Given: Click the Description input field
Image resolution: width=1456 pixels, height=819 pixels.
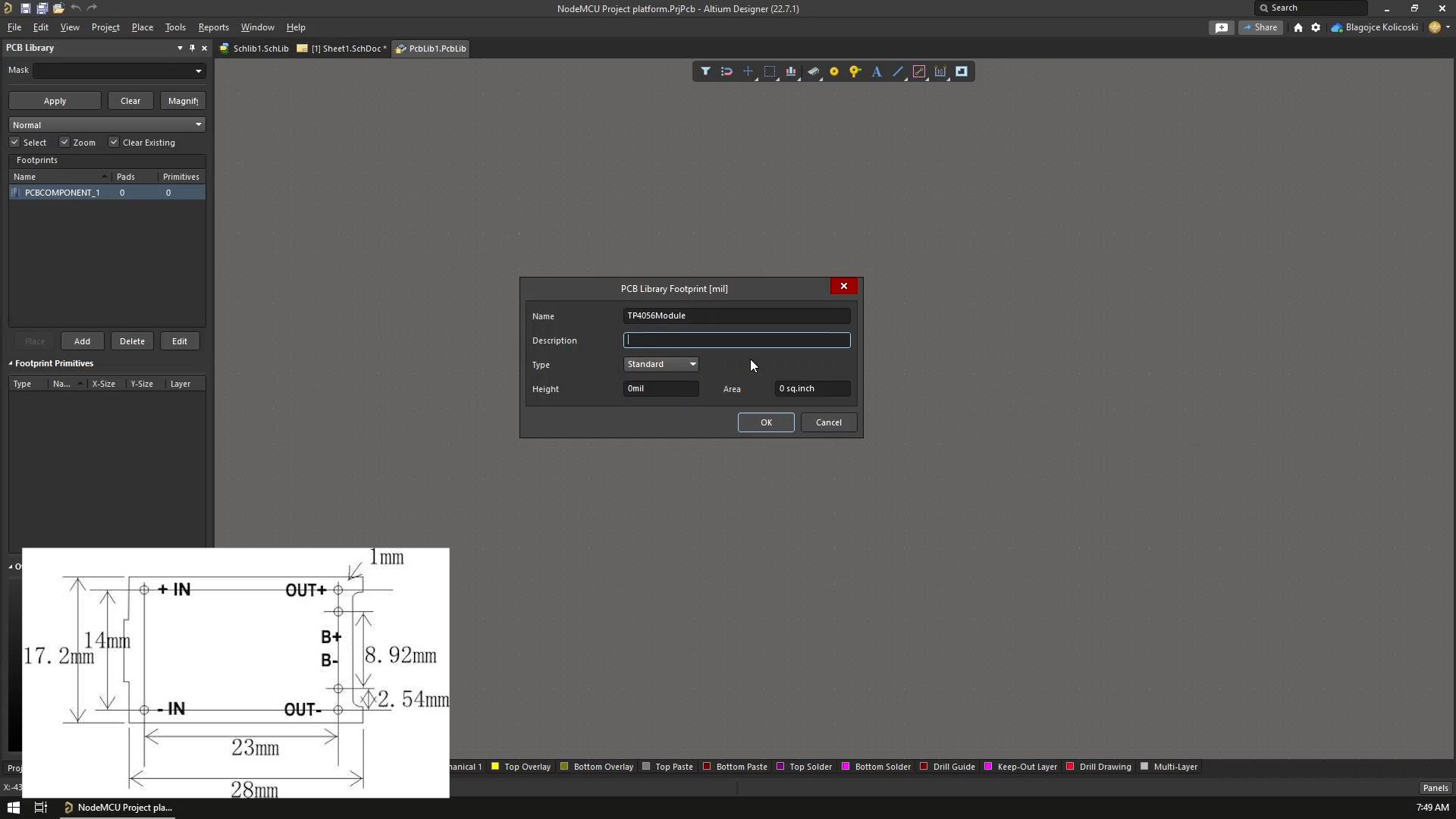Looking at the screenshot, I should 736,340.
